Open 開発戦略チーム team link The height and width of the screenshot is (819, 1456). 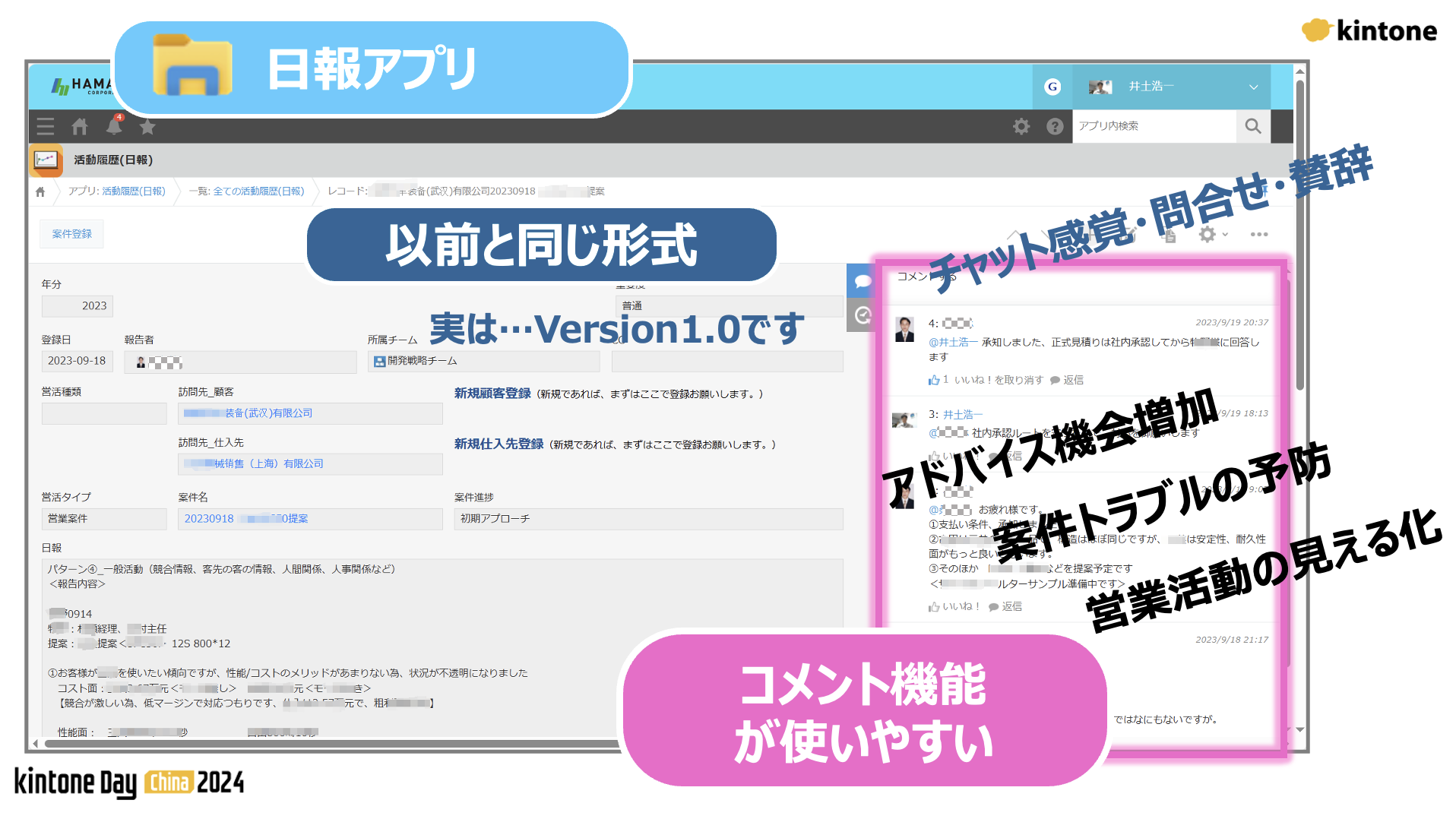tap(422, 361)
